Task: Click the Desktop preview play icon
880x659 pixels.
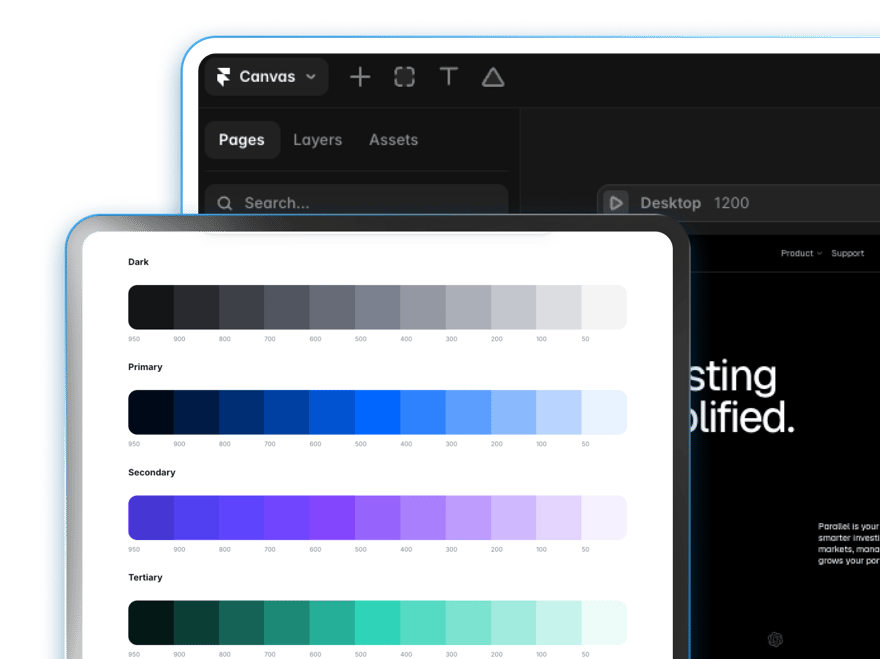Action: (x=616, y=203)
